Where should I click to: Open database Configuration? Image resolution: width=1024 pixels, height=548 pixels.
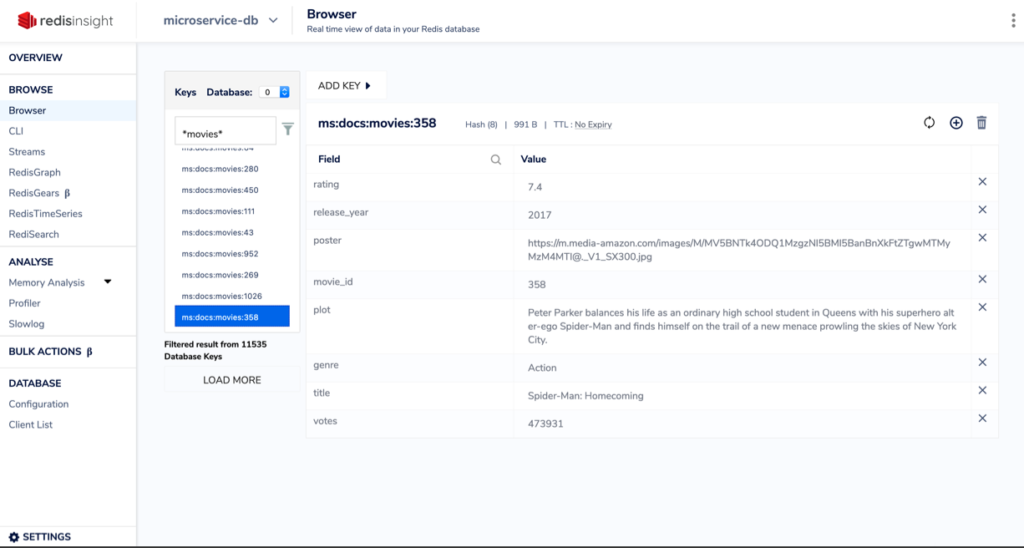(39, 404)
